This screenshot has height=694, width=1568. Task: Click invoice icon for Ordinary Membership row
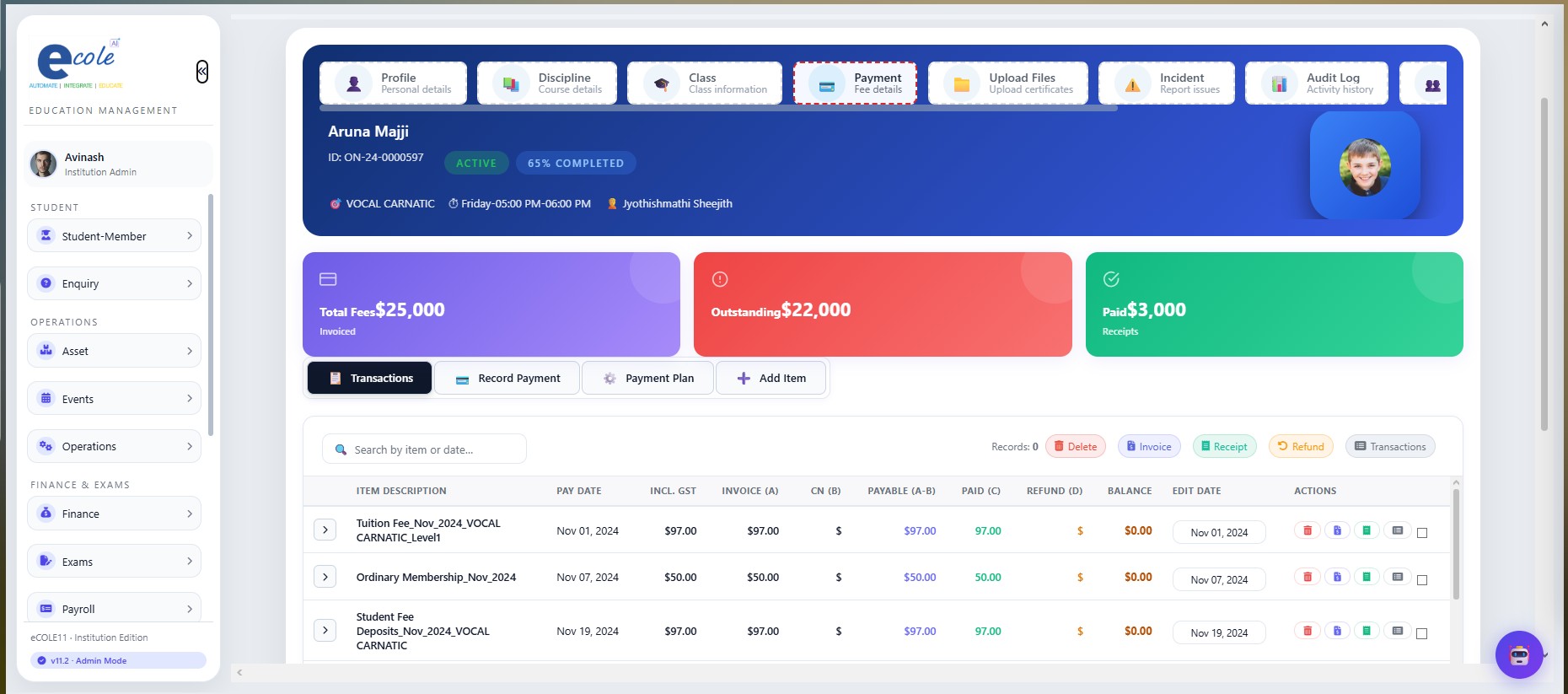(1337, 577)
